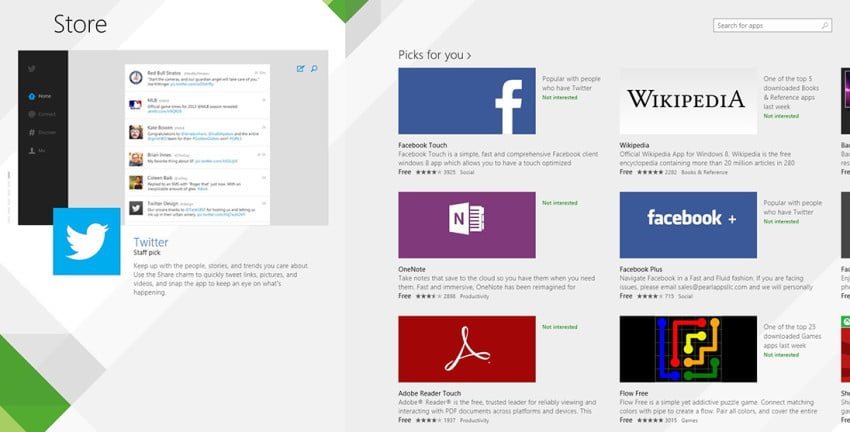Click the Wikipedia app name text
The height and width of the screenshot is (432, 850).
tap(634, 145)
